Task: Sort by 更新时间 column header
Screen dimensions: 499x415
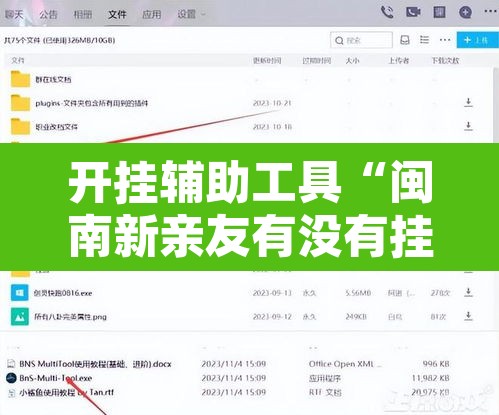Action: pyautogui.click(x=267, y=61)
